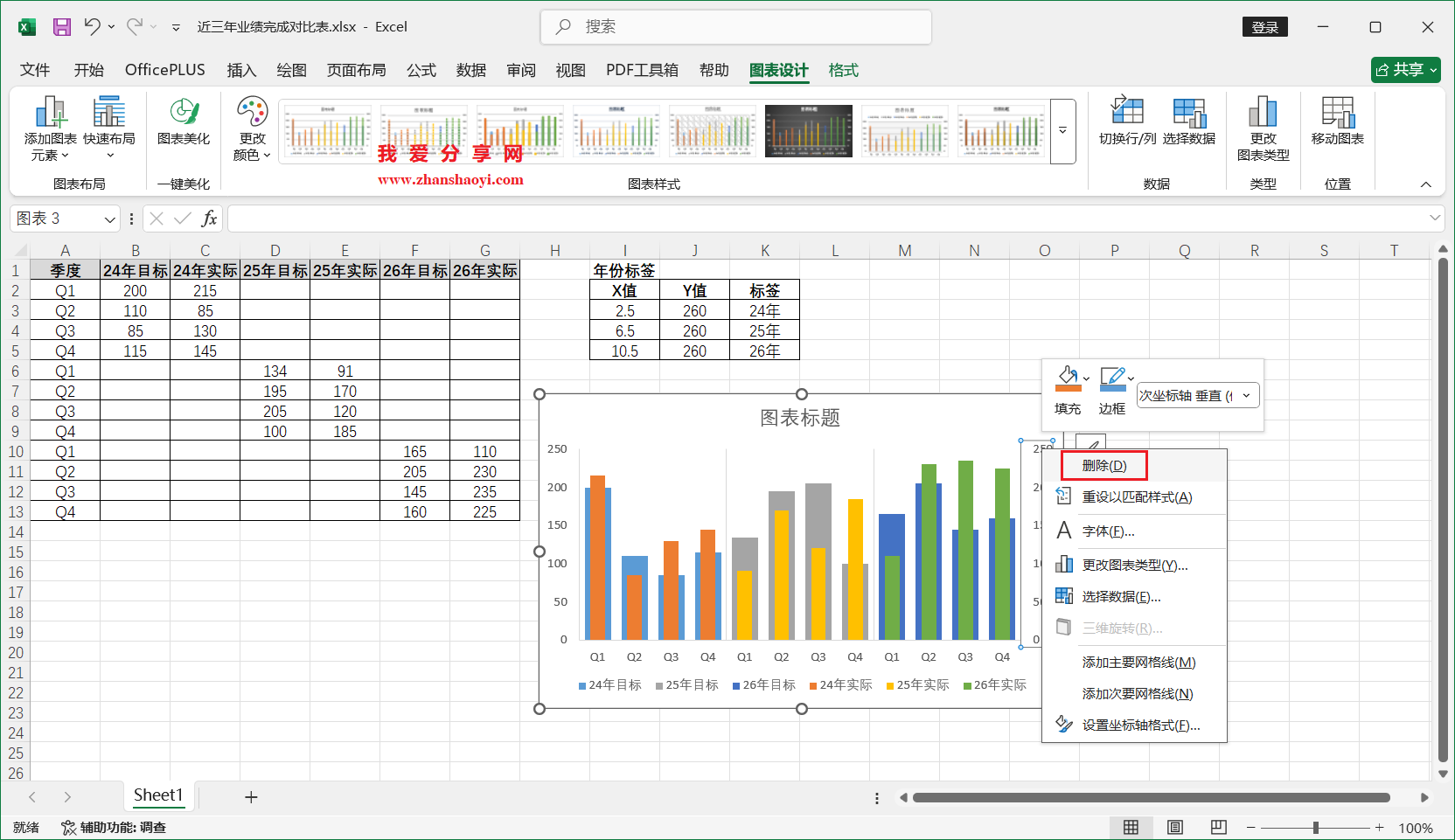Switch to the 公式 tab
Image resolution: width=1455 pixels, height=840 pixels.
pos(421,70)
